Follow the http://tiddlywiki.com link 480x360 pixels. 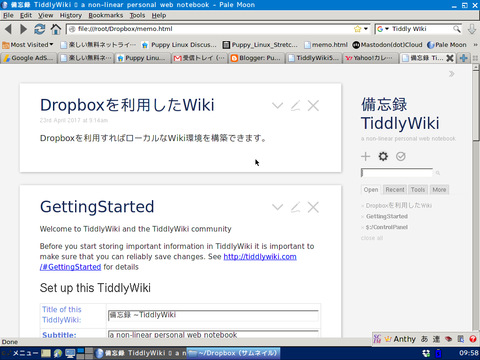coord(260,257)
